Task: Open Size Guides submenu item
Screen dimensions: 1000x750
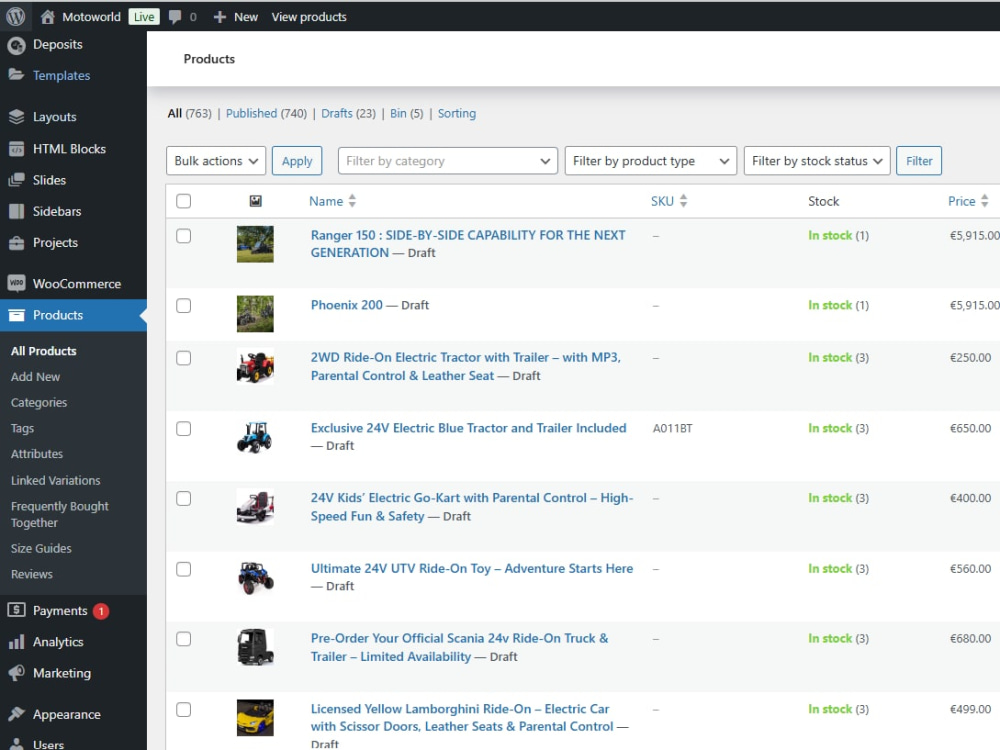Action: 41,548
